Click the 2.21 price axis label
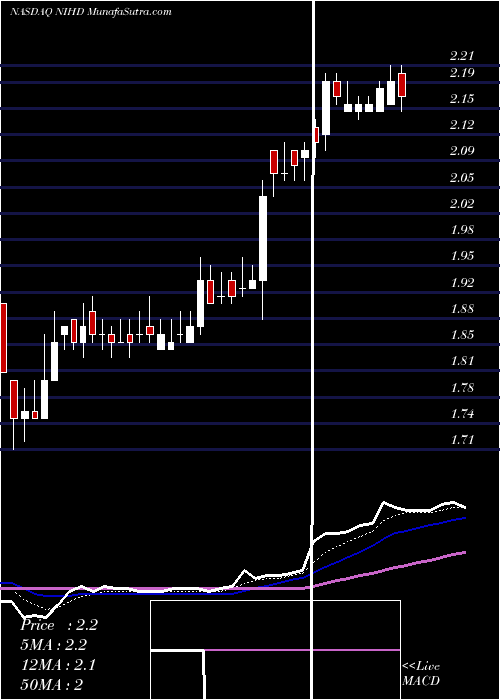The height and width of the screenshot is (700, 500). coord(462,56)
